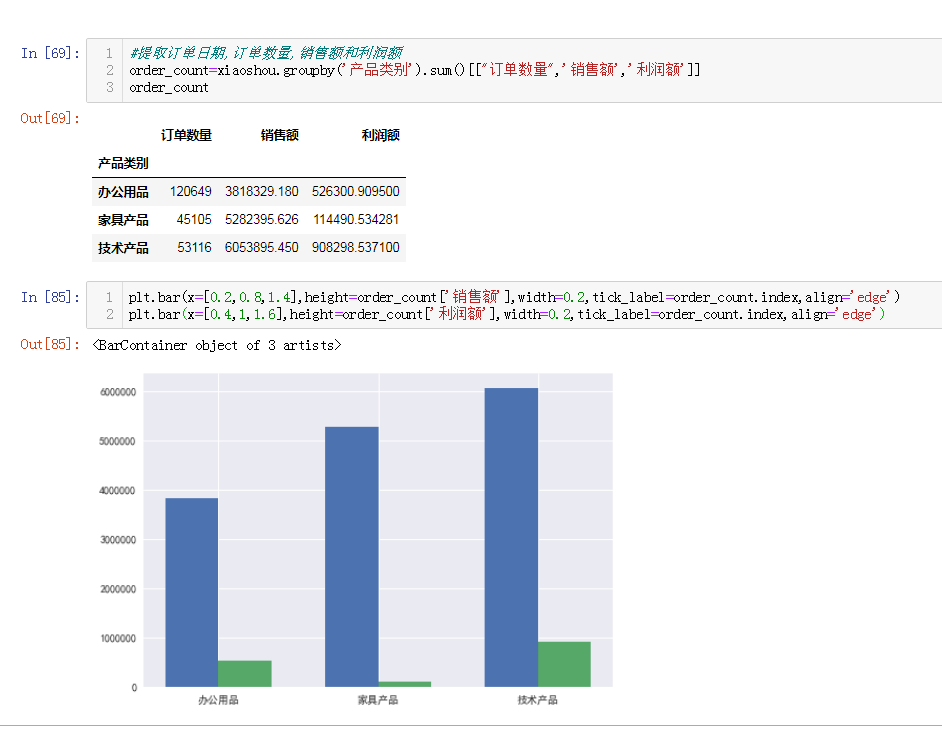
Task: Click the first plt.bar line with 销售额
Action: 514,297
